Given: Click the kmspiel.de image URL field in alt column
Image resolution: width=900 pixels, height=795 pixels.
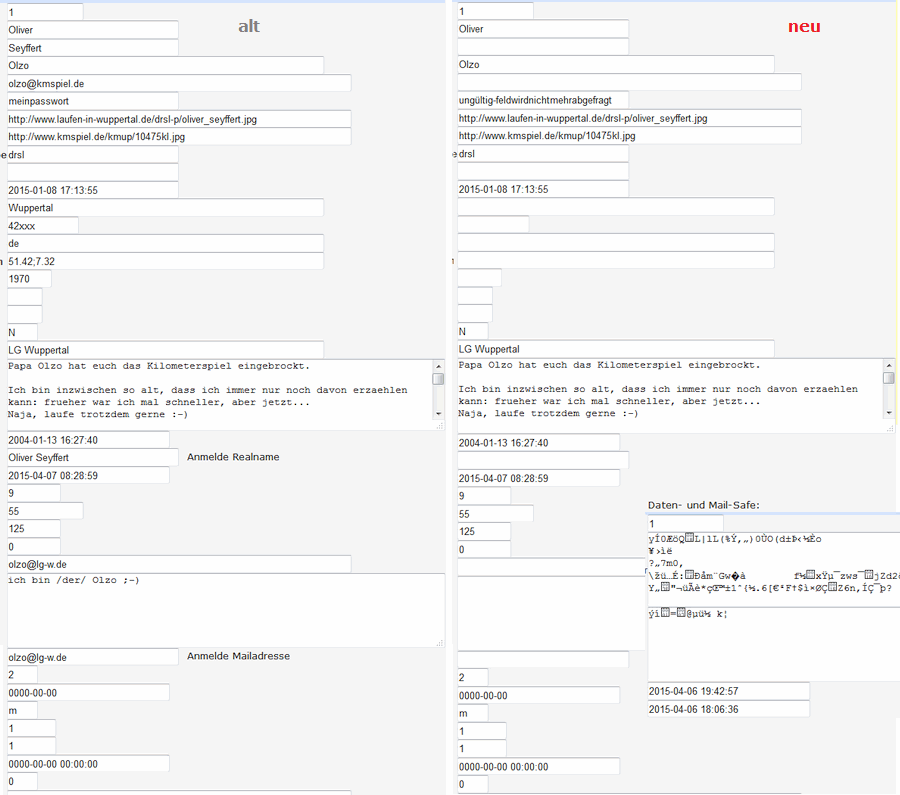Looking at the screenshot, I should point(178,136).
